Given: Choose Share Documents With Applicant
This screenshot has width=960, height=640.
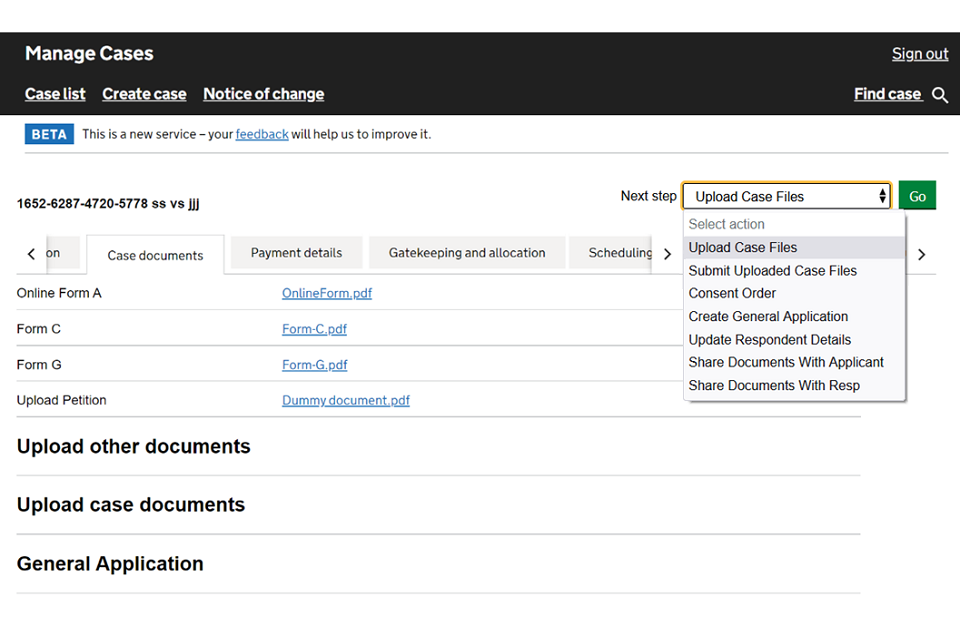Looking at the screenshot, I should [x=786, y=362].
